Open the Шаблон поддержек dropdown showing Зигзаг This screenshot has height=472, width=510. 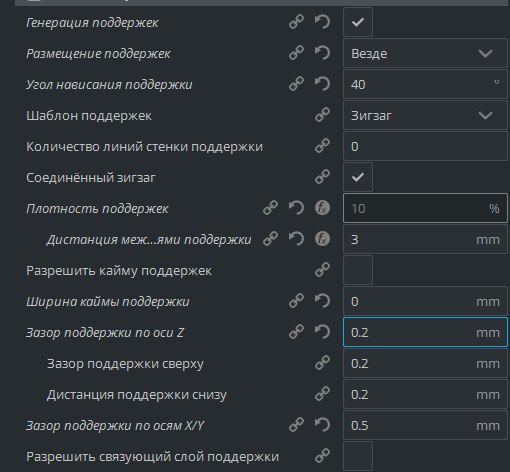click(425, 115)
